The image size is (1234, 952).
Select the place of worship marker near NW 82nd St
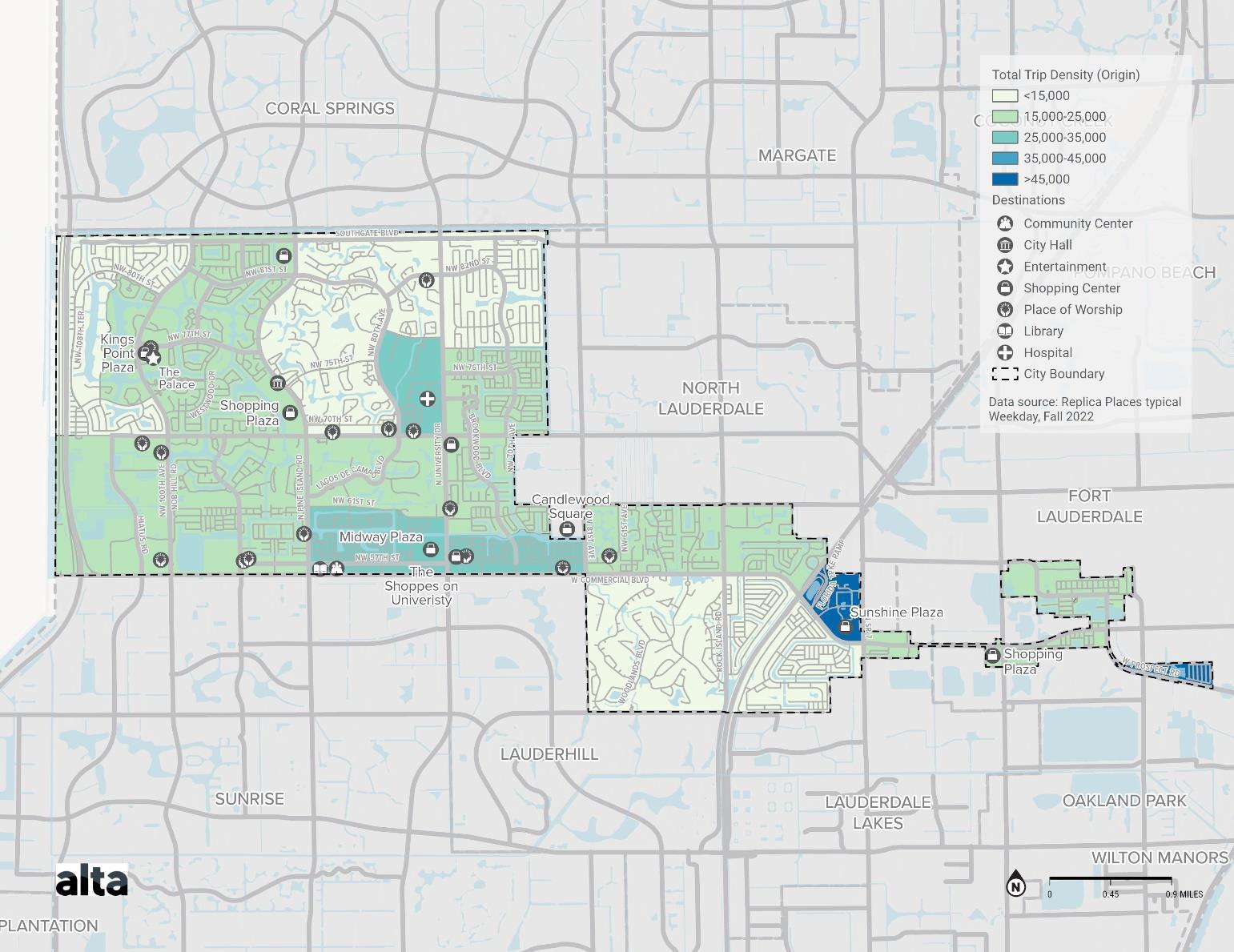[x=426, y=279]
